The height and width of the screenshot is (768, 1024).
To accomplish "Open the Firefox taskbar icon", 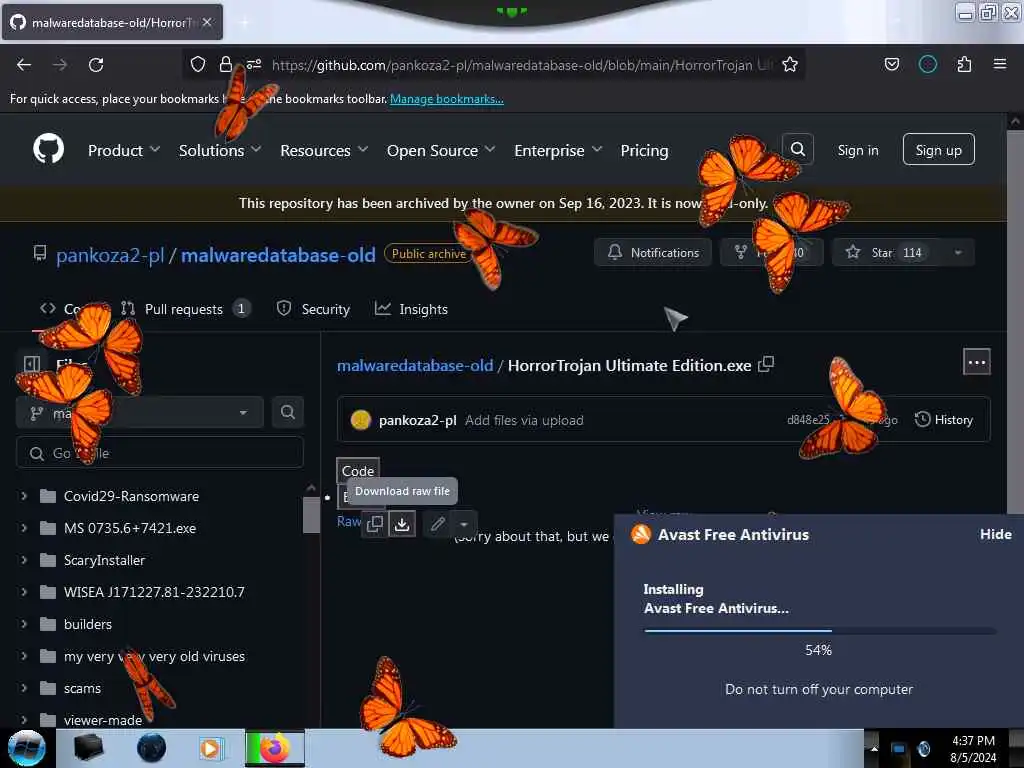I will [274, 748].
